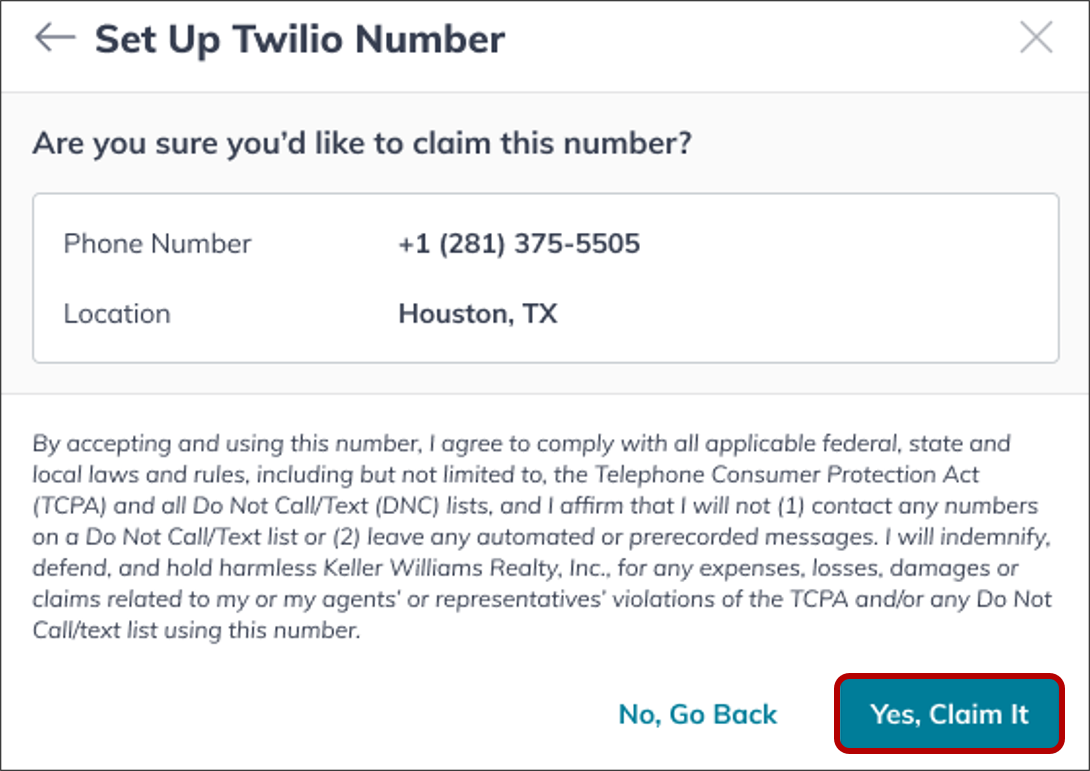The image size is (1090, 771).
Task: Select the Location label
Action: [x=117, y=313]
